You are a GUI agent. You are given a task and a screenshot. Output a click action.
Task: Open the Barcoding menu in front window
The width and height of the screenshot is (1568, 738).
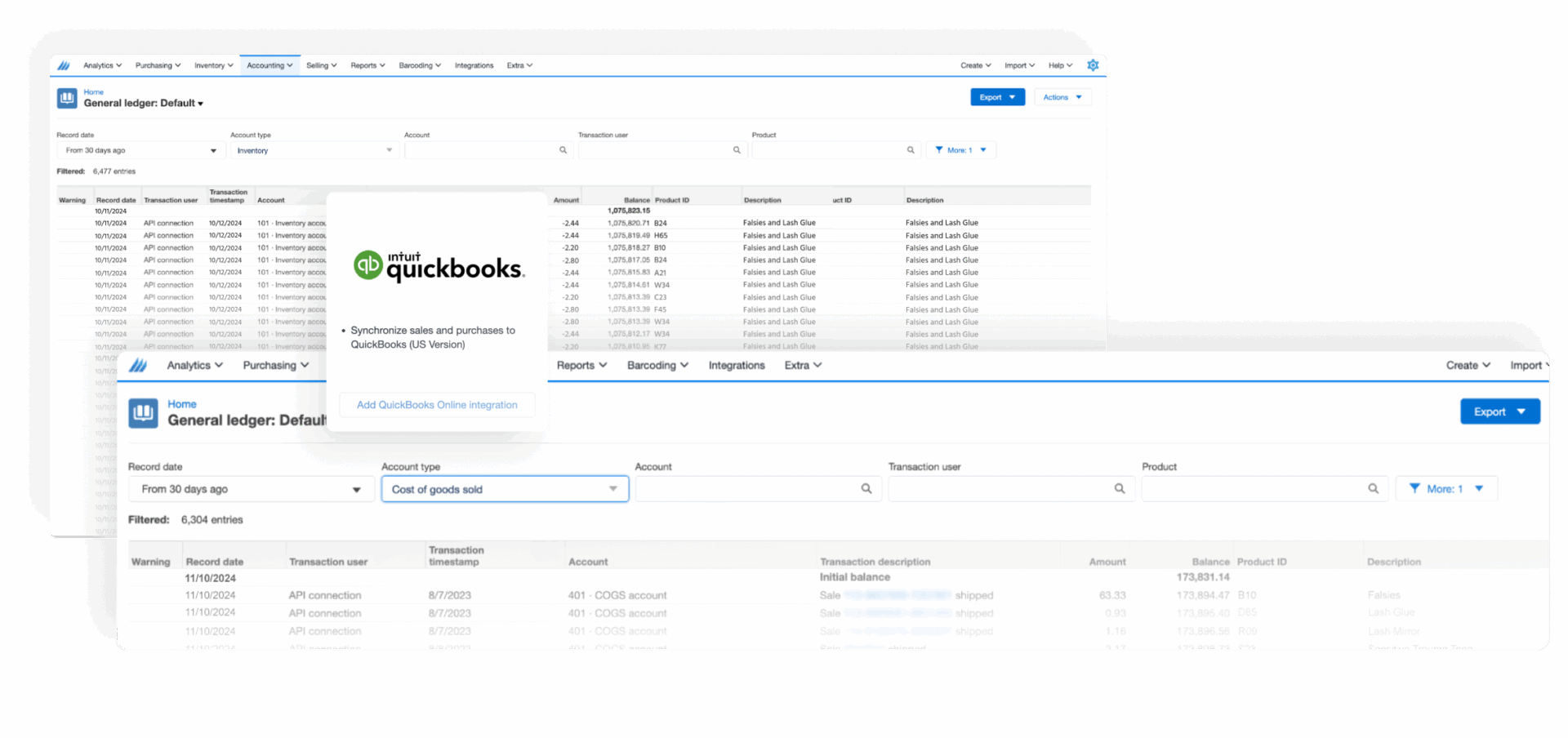tap(657, 366)
